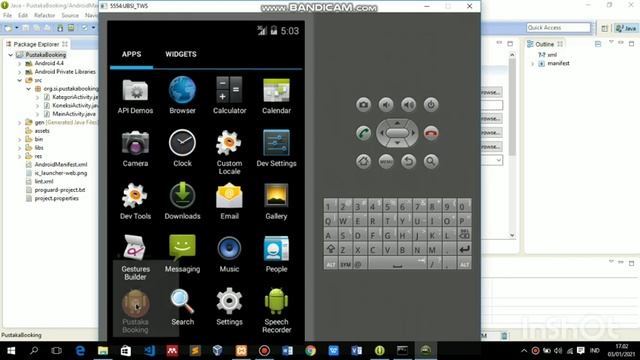Open the Source menu in Eclipse
The height and width of the screenshot is (360, 640).
[70, 16]
